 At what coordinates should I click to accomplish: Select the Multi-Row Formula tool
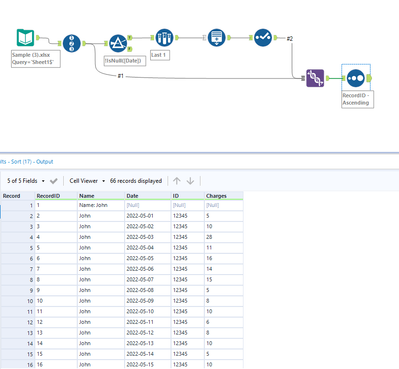point(217,38)
